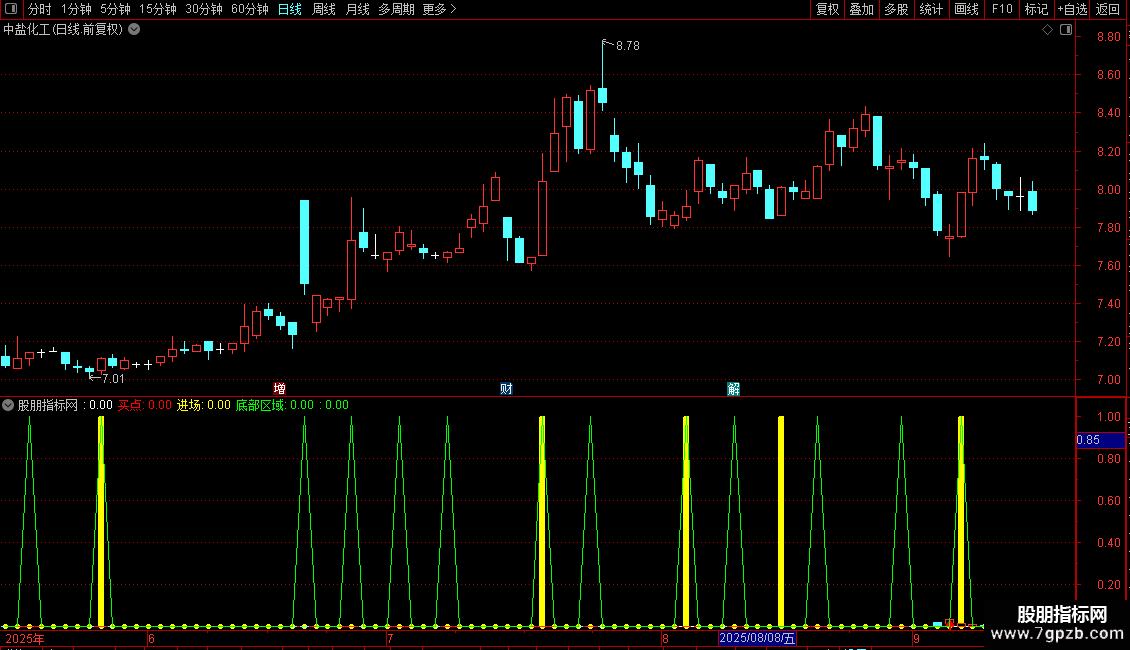
Task: Expand the 更多 periods menu
Action: click(x=439, y=9)
